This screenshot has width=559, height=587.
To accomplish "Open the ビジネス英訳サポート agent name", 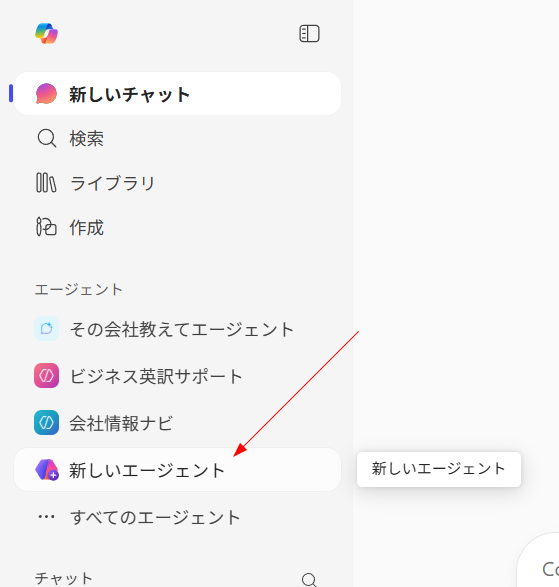I will point(157,376).
